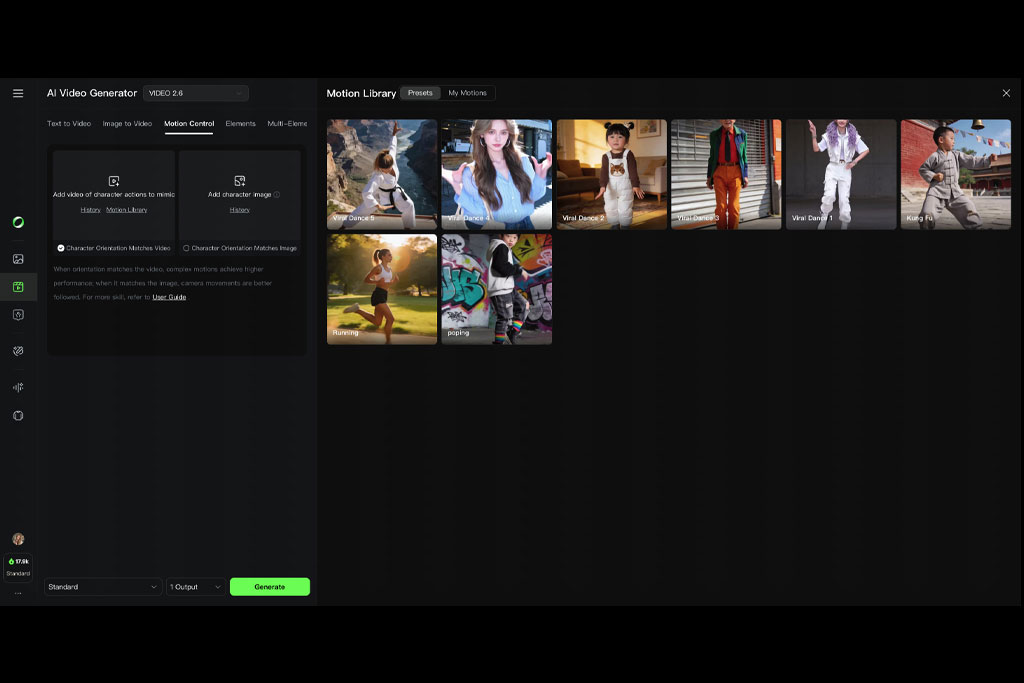
Task: Click the green circular home logo icon
Action: tap(18, 223)
